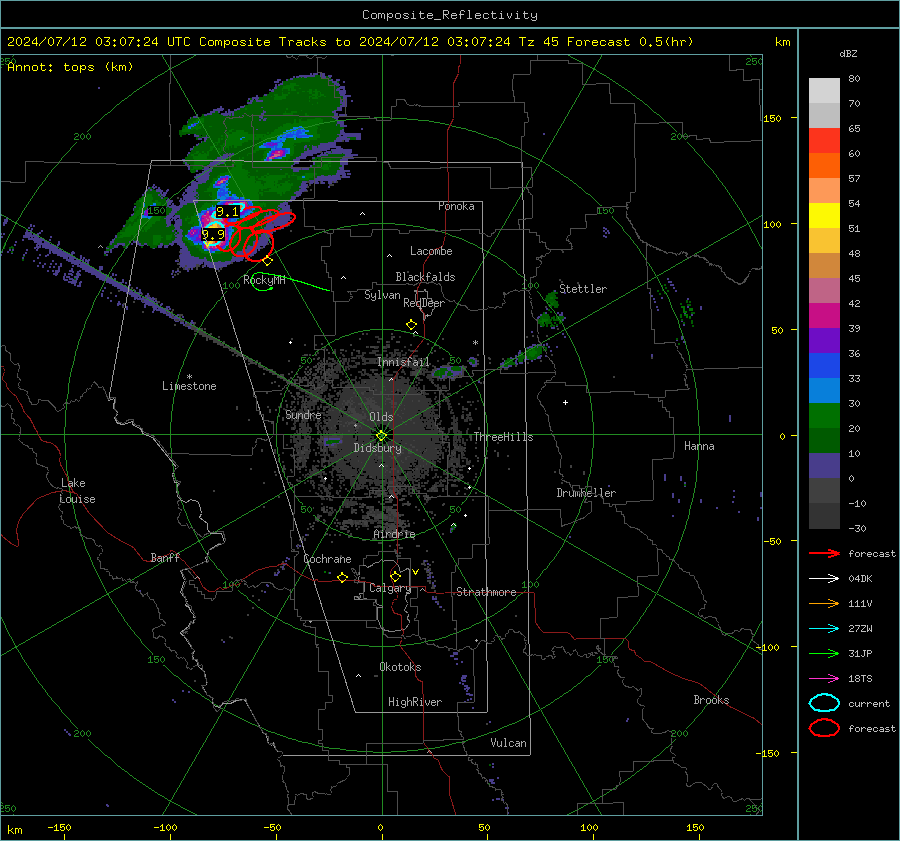Click the magenta swatch between 42 and 39 dBZ

[x=824, y=316]
